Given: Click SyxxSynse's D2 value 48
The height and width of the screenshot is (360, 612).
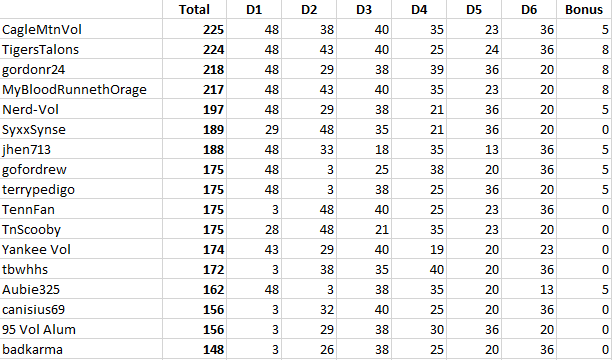Looking at the screenshot, I should (x=309, y=129).
